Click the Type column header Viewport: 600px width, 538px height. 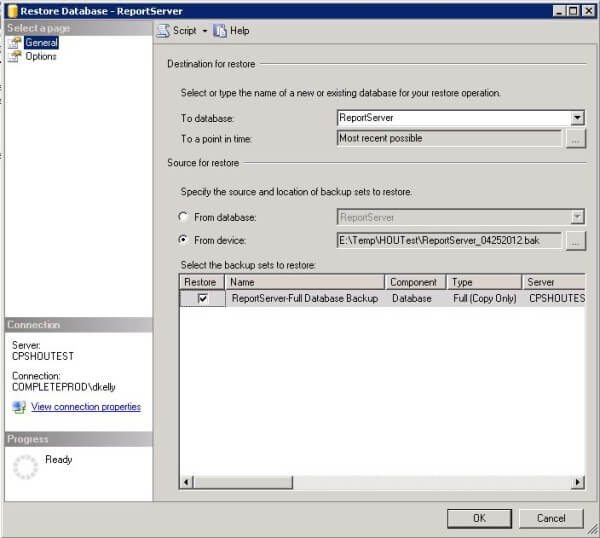coord(484,282)
